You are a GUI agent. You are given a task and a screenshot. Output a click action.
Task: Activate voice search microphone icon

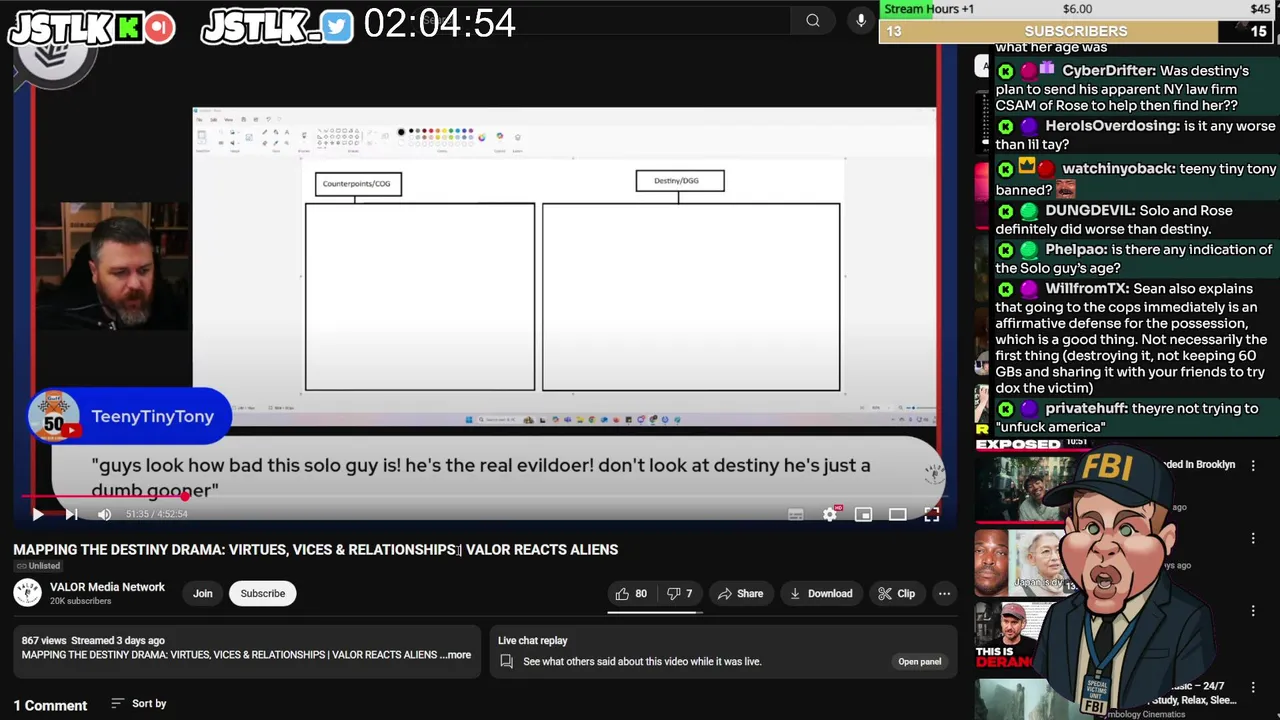861,20
